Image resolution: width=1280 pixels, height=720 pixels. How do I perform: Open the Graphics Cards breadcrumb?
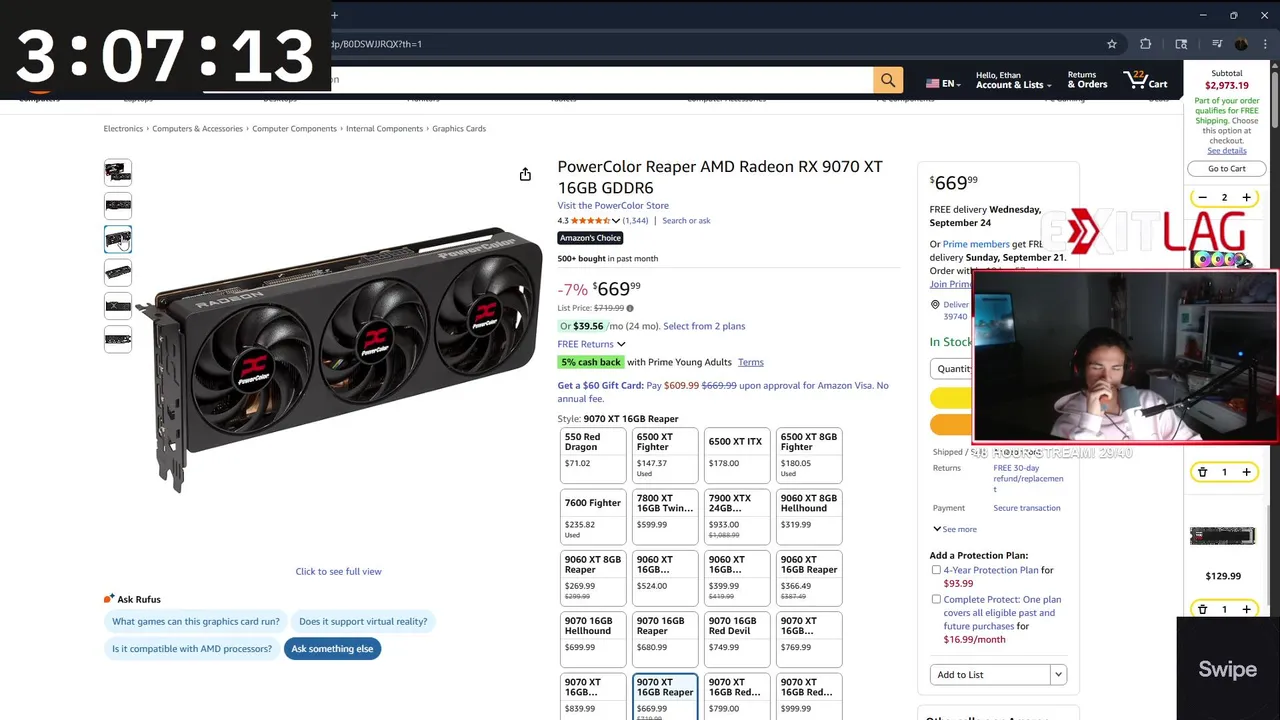coord(459,129)
